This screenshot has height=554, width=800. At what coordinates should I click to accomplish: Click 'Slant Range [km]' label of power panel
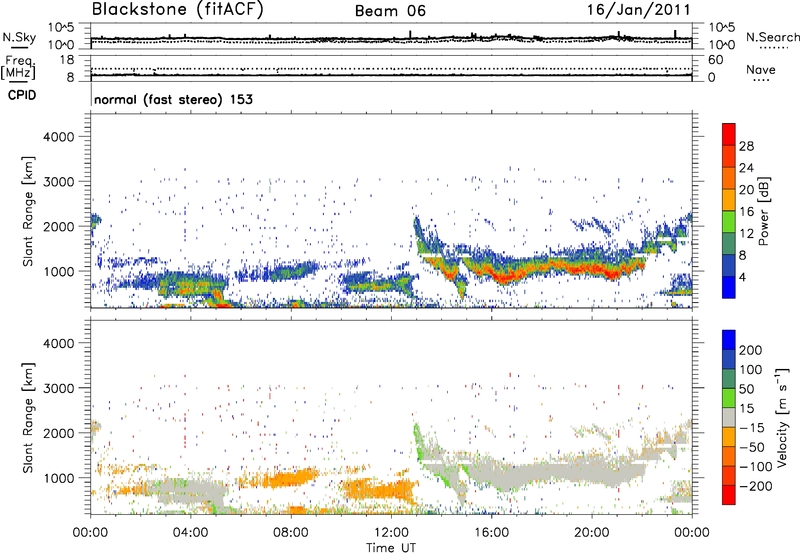click(28, 211)
